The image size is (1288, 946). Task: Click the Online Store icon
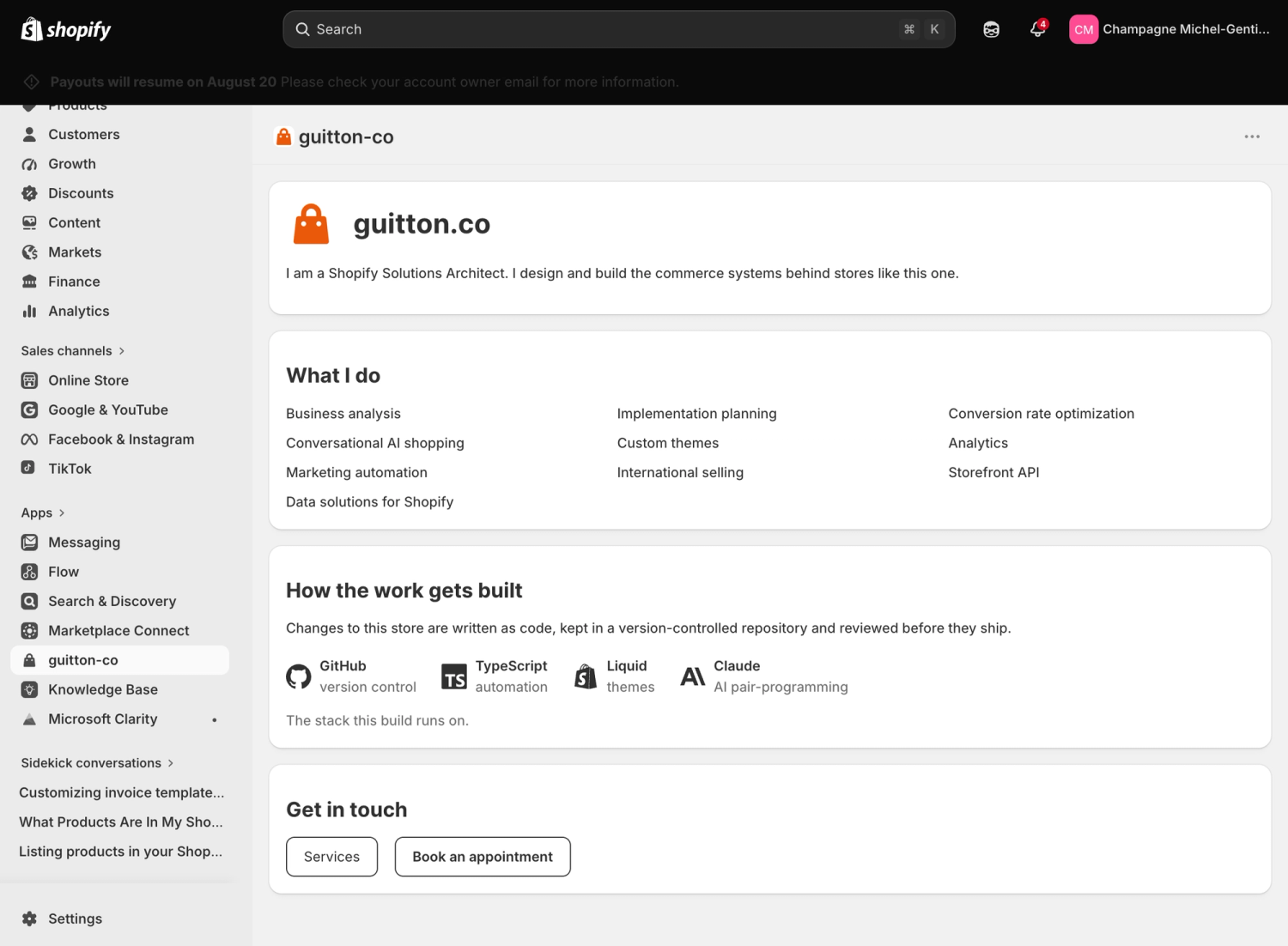29,380
